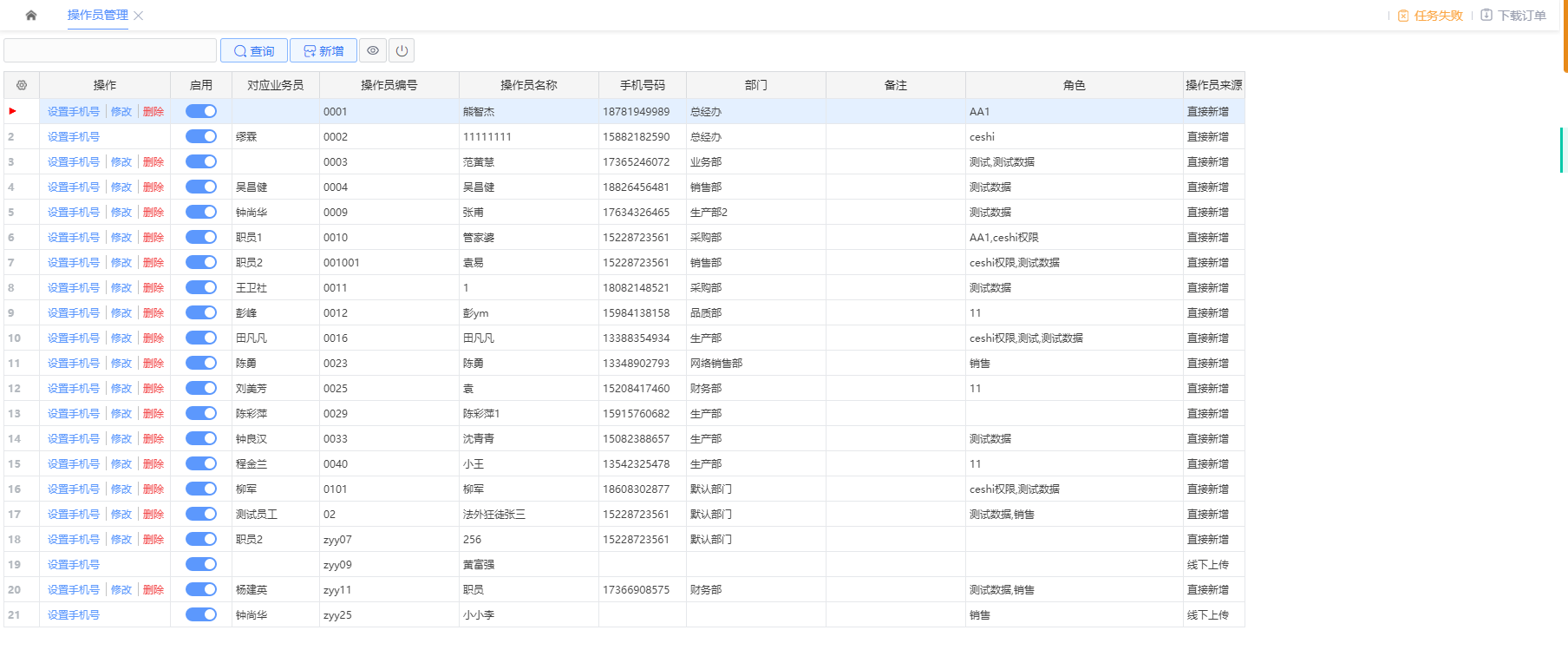The width and height of the screenshot is (1568, 663).
Task: Click 设置手机号 for operator 001001
Action: click(74, 262)
